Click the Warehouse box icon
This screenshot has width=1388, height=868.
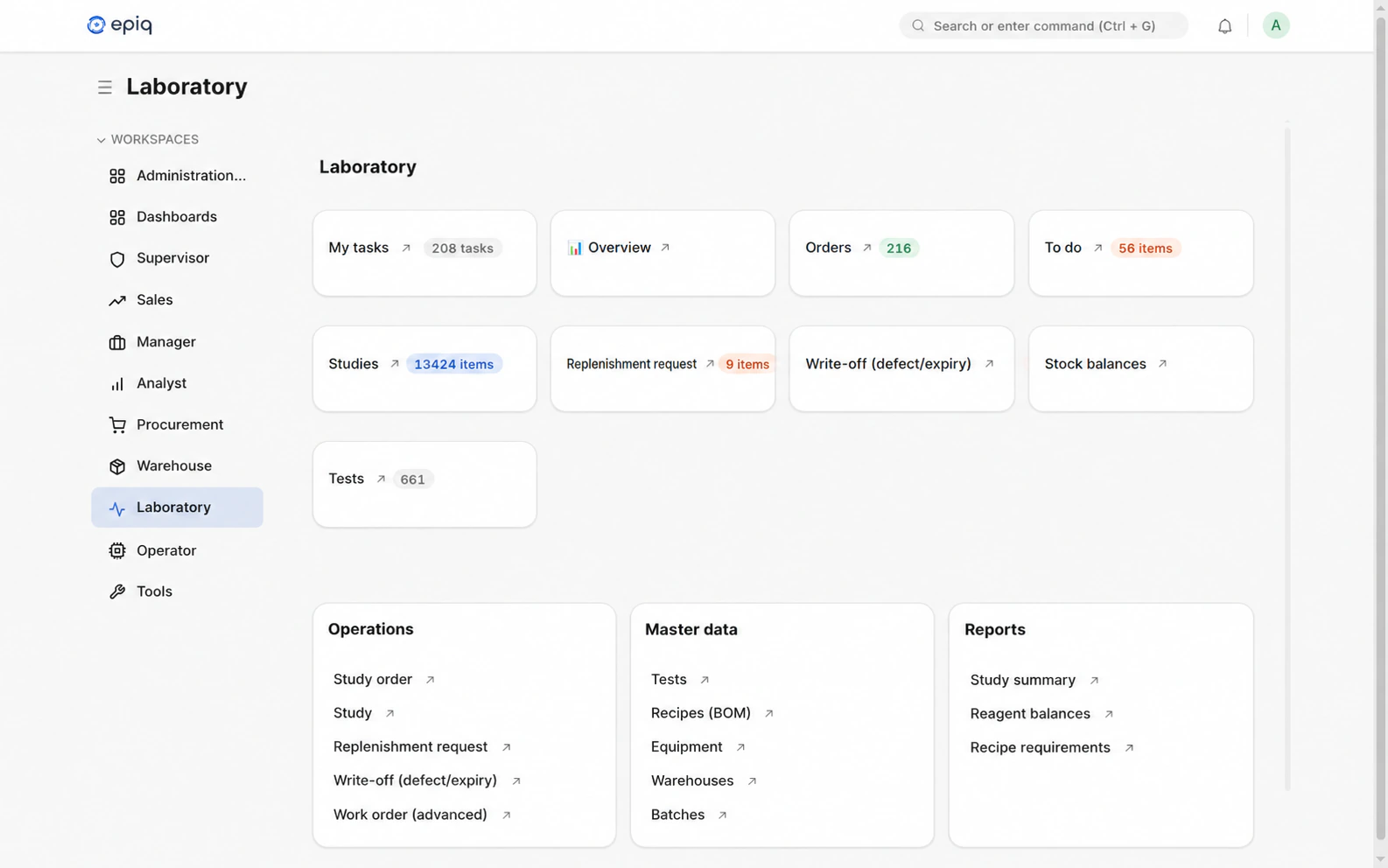(117, 466)
